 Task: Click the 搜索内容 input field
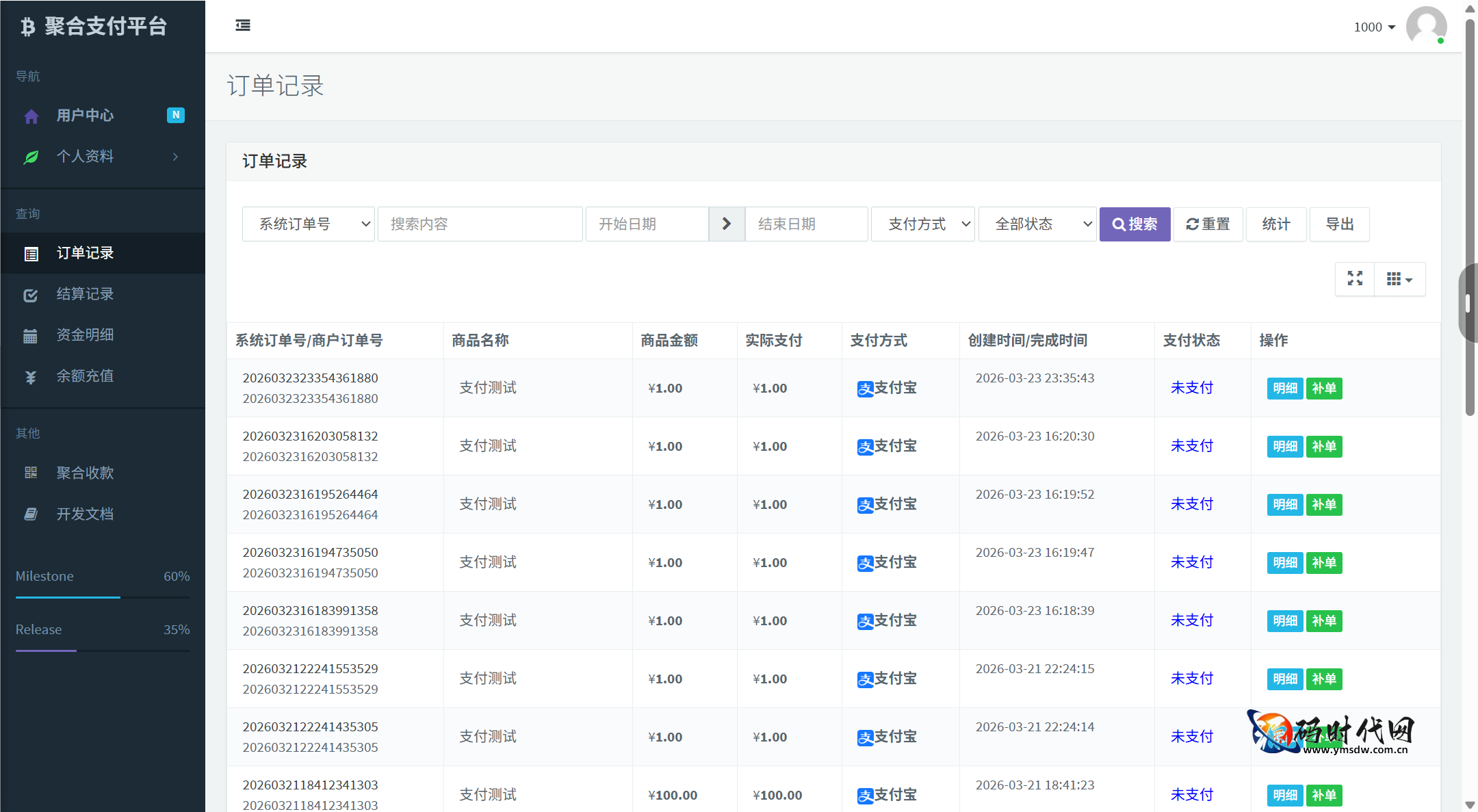click(480, 224)
